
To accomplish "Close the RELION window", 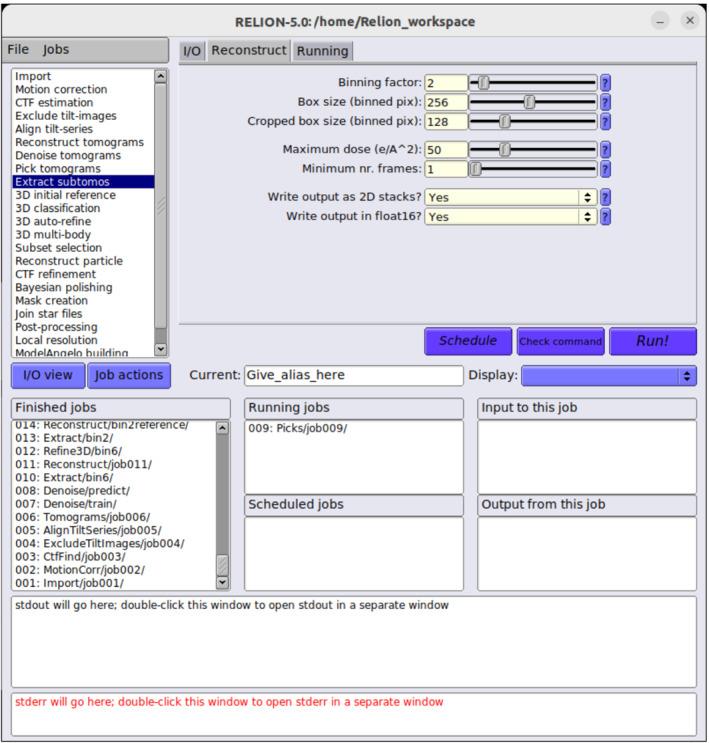I will 690,20.
